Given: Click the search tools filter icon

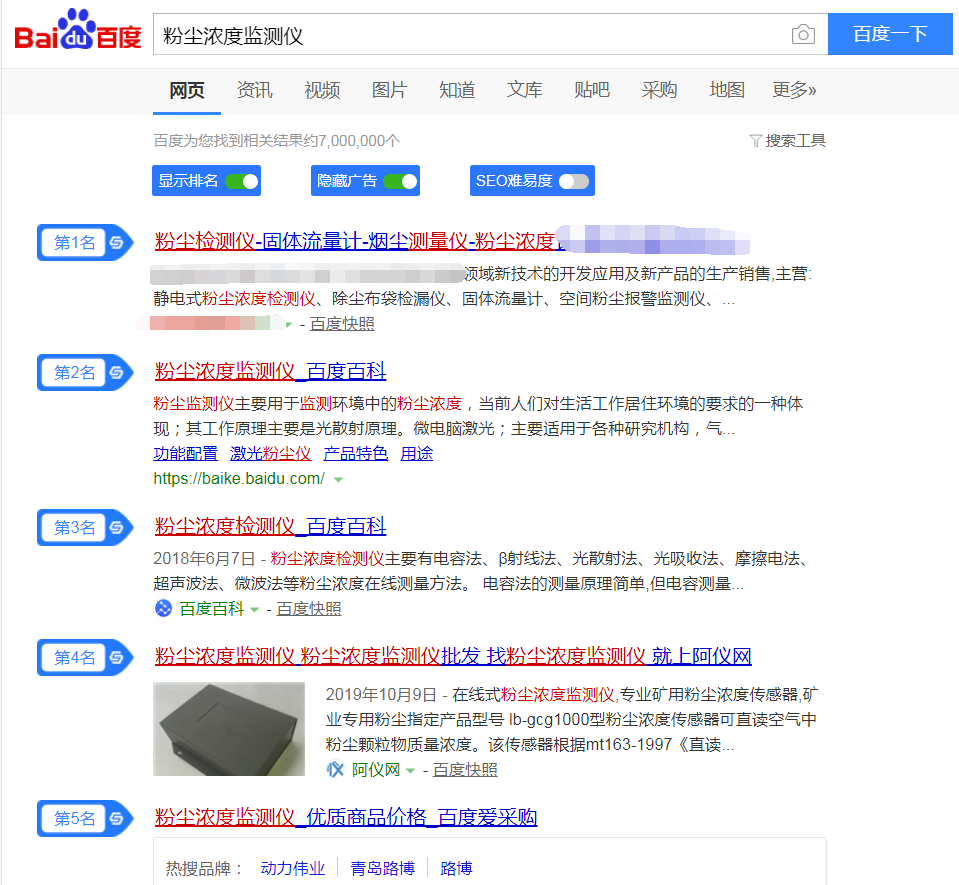Looking at the screenshot, I should (755, 141).
